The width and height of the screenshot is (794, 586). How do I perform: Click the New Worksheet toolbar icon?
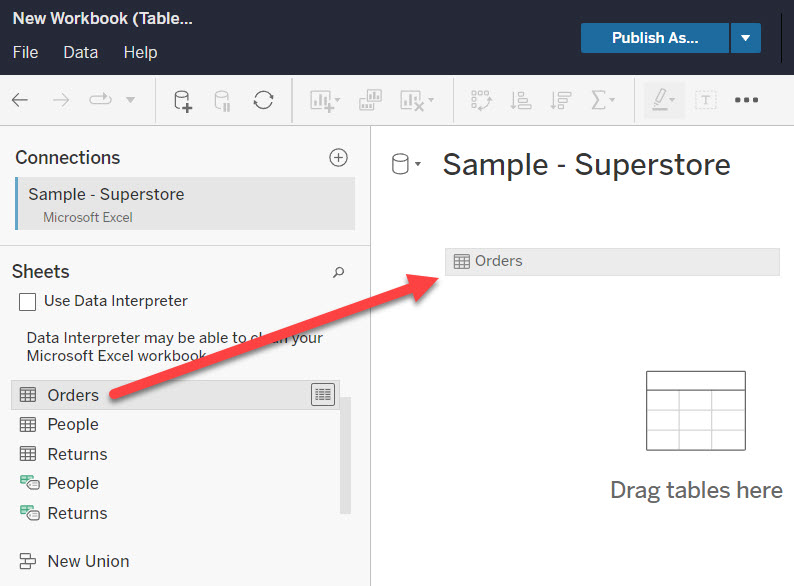(x=324, y=100)
